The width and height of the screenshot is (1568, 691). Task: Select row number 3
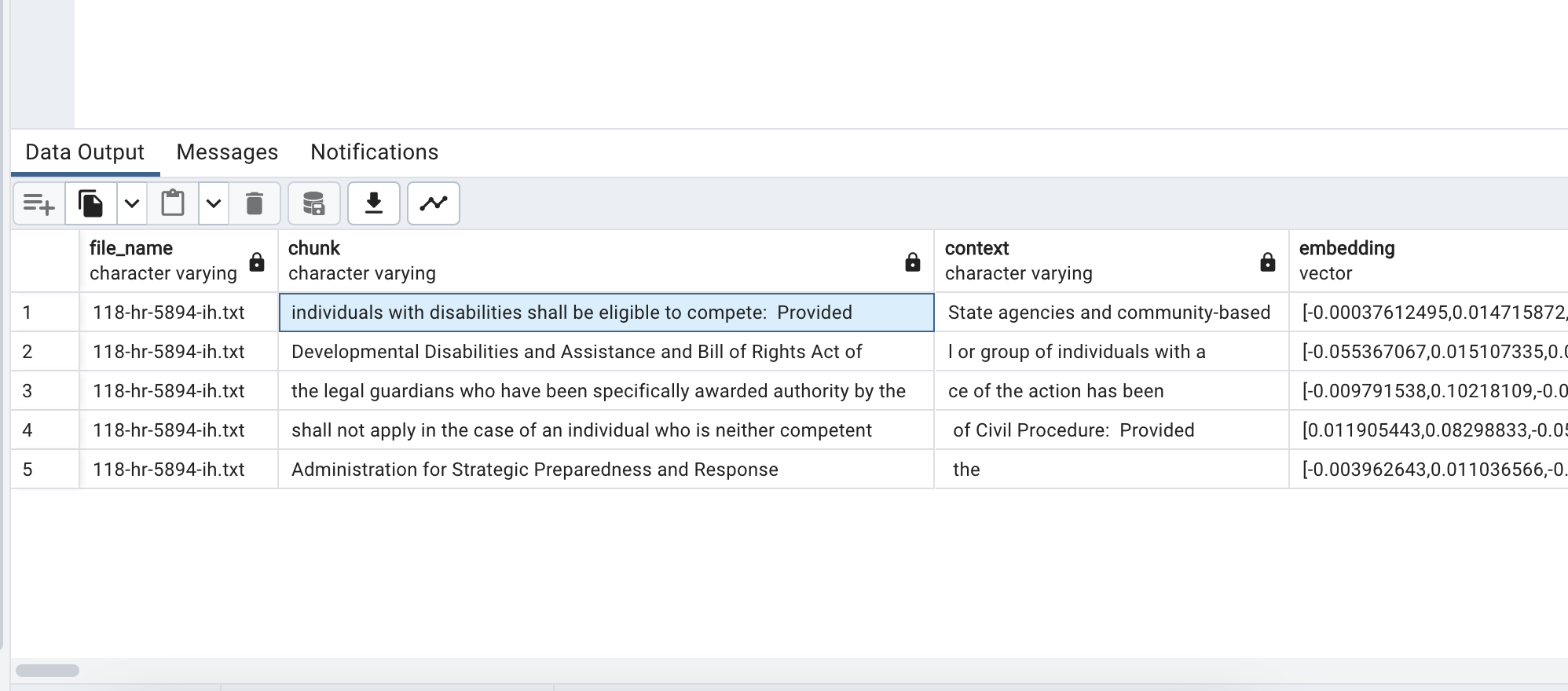[45, 391]
